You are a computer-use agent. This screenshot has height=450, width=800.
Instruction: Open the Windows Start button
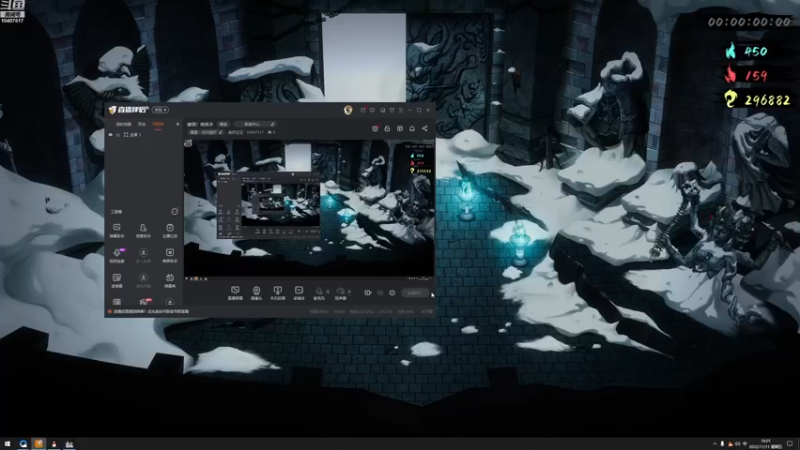(x=7, y=444)
